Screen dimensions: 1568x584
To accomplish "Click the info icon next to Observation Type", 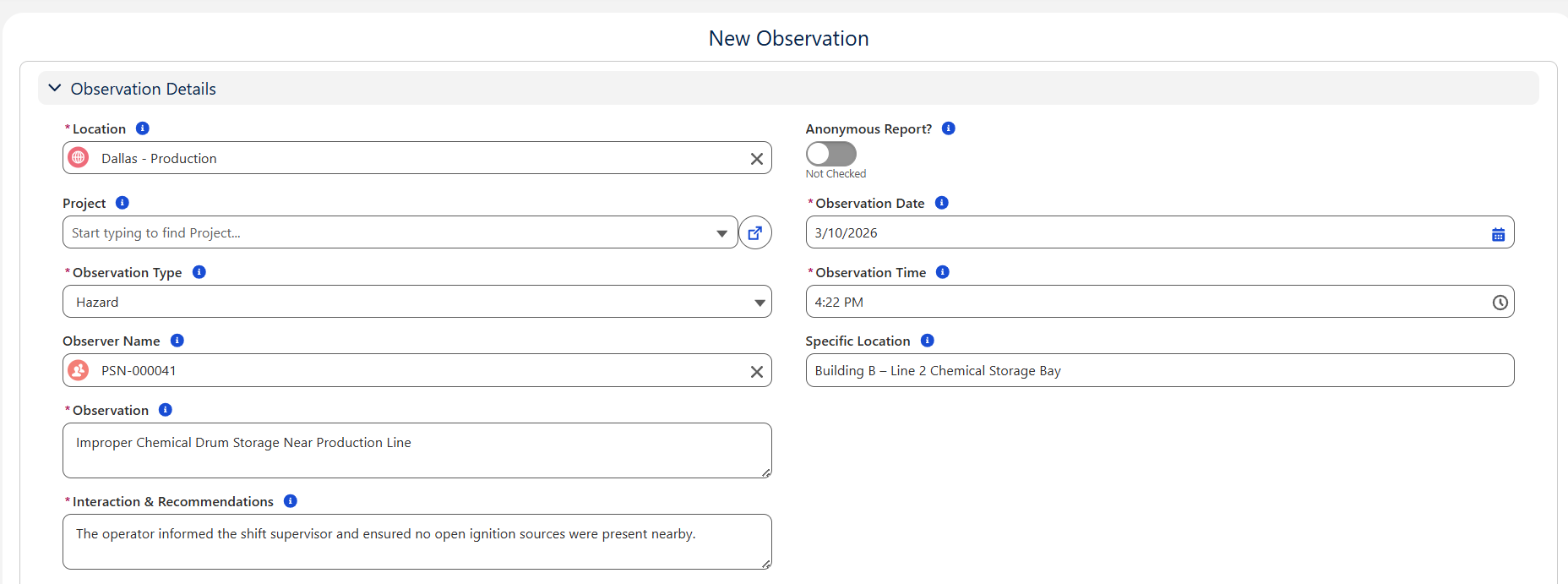I will (199, 272).
